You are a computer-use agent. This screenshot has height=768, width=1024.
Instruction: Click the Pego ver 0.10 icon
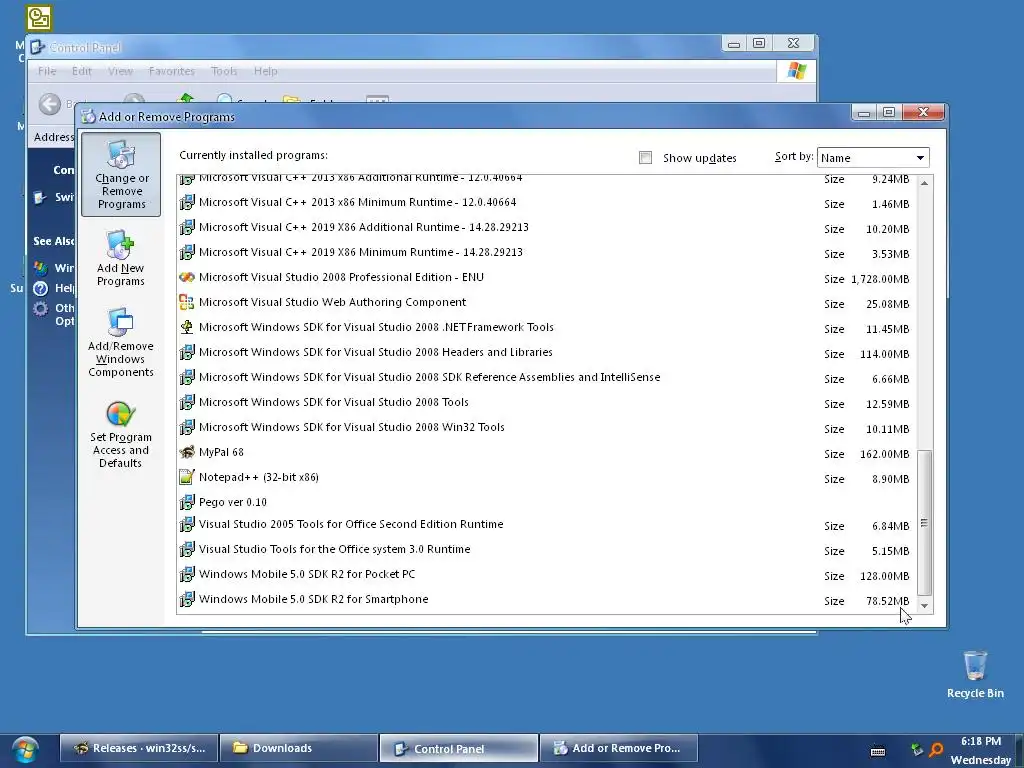[187, 502]
